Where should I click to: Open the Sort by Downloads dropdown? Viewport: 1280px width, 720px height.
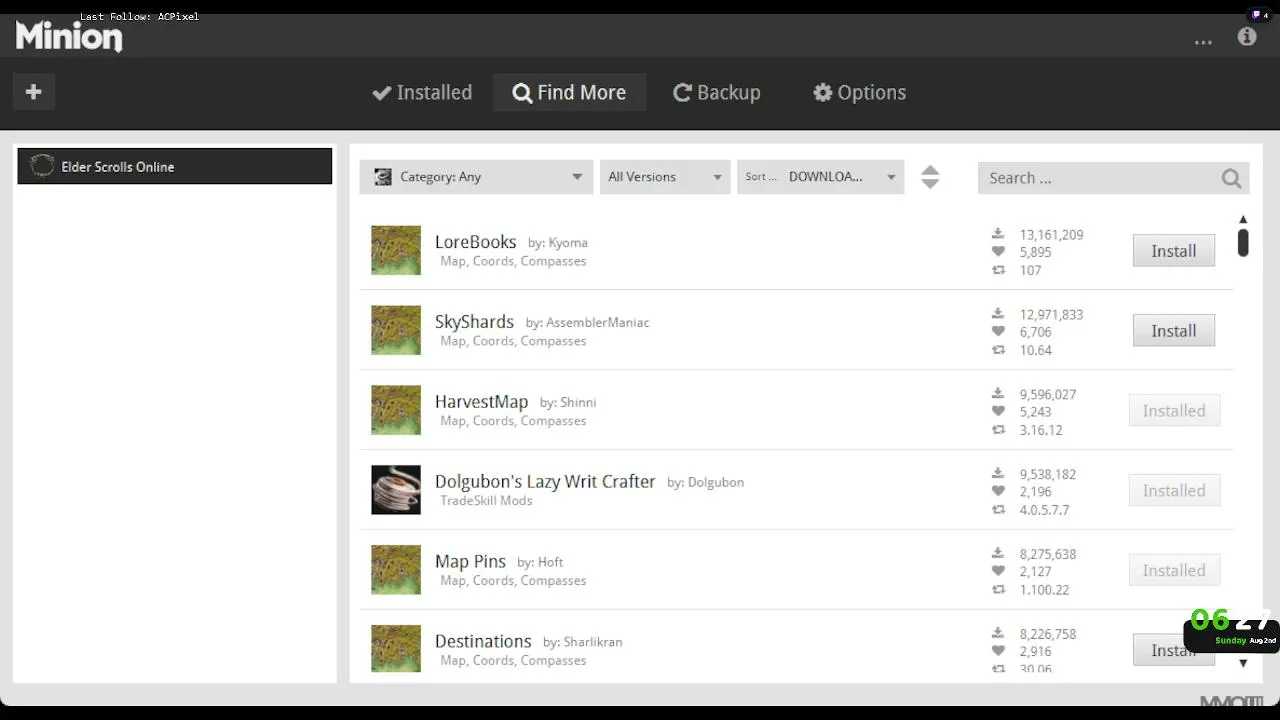821,177
